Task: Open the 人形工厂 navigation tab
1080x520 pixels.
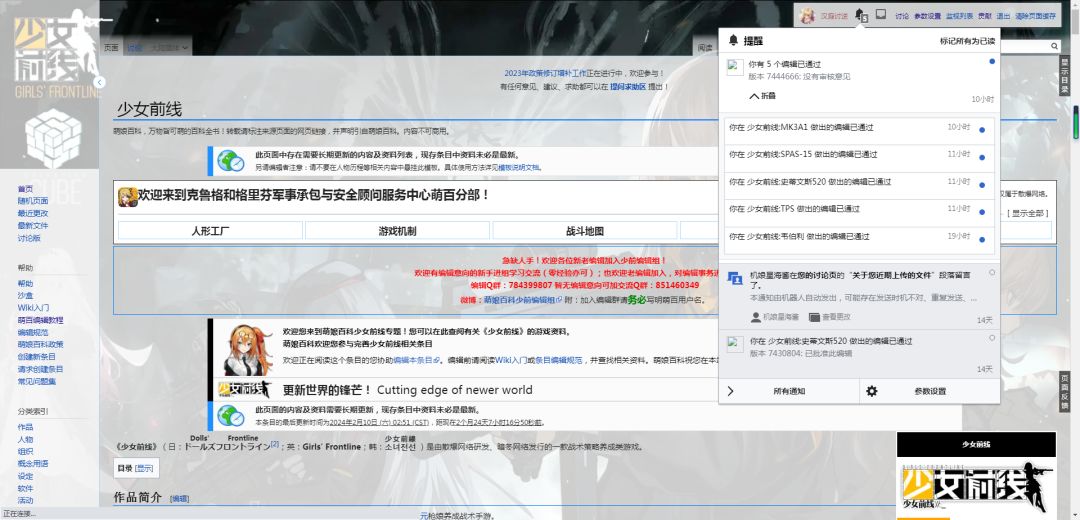Action: [211, 231]
